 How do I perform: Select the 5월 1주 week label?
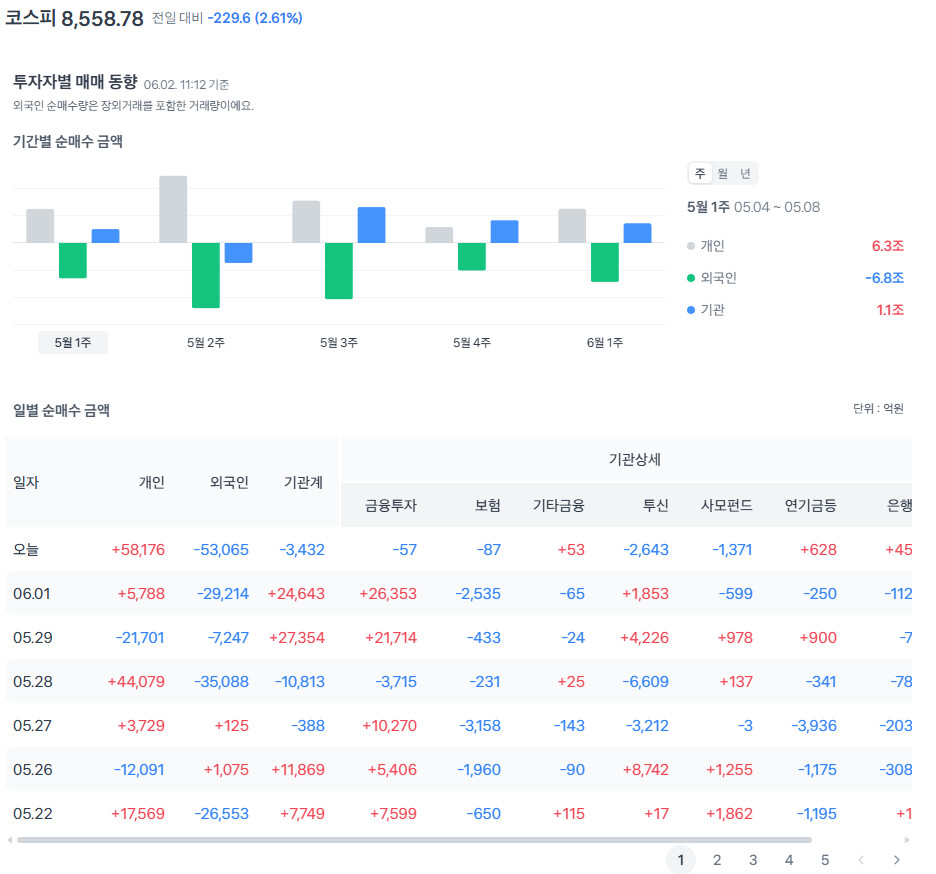[73, 343]
